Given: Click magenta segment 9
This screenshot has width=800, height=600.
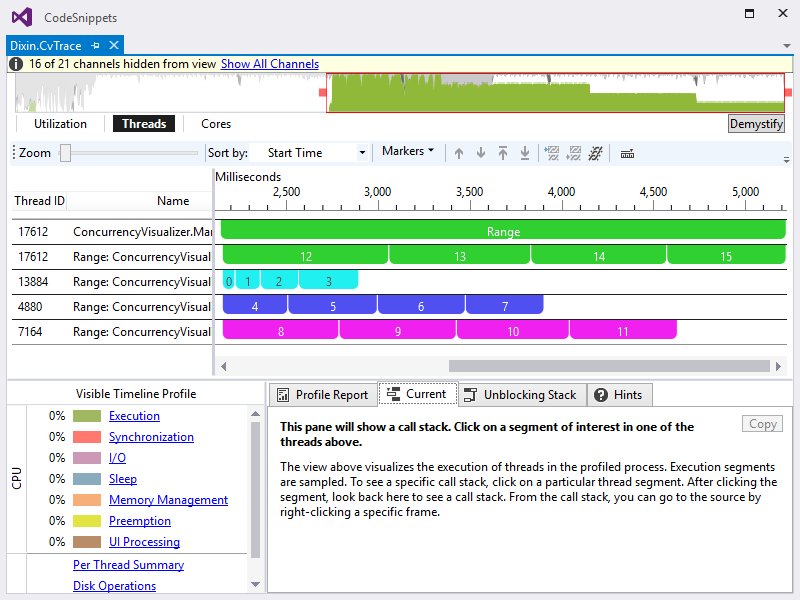Looking at the screenshot, I should point(397,330).
